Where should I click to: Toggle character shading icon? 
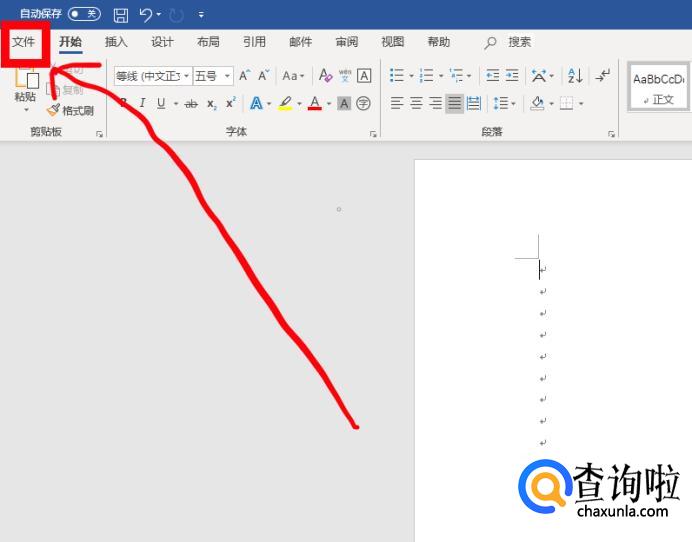(x=344, y=104)
